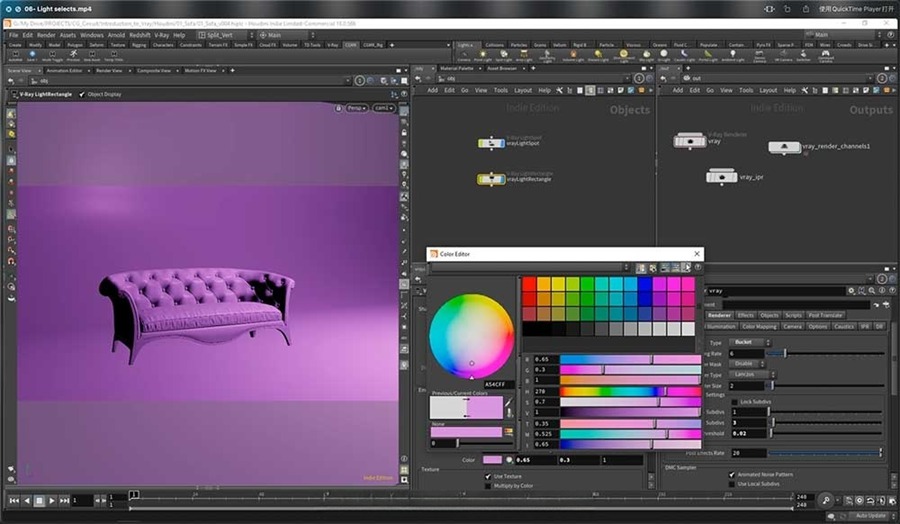Open the Persp viewport dropdown
Viewport: 900px width, 524px height.
[x=356, y=108]
